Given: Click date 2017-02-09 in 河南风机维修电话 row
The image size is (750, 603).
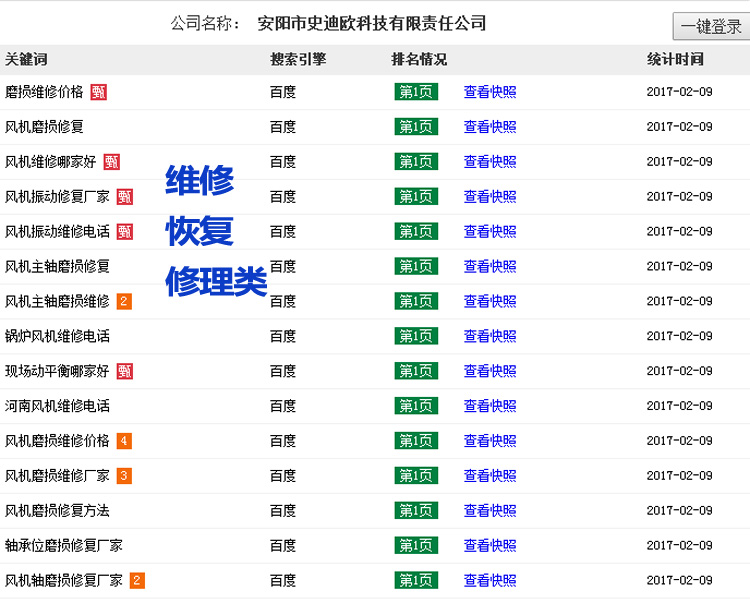Looking at the screenshot, I should coord(680,406).
